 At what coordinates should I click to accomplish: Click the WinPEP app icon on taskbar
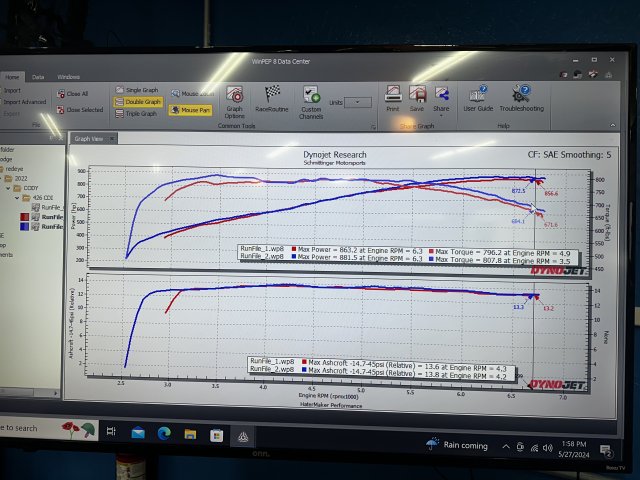243,437
